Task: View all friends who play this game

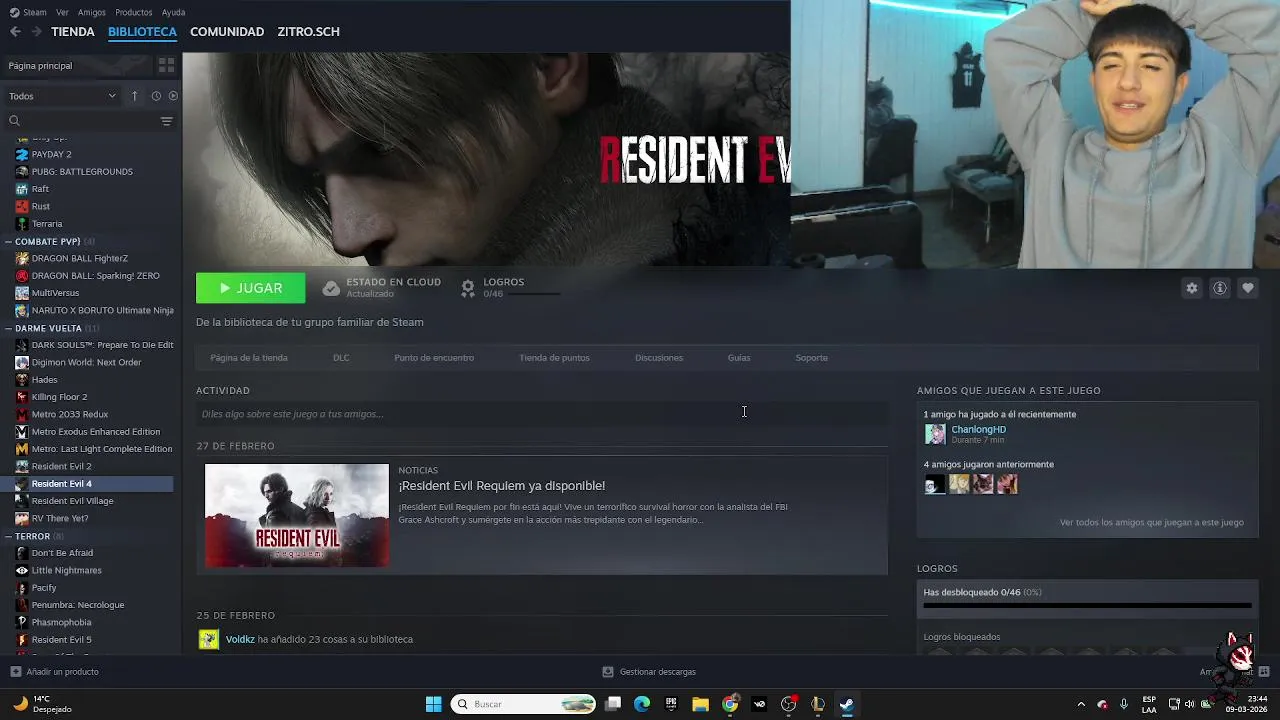Action: click(1151, 523)
